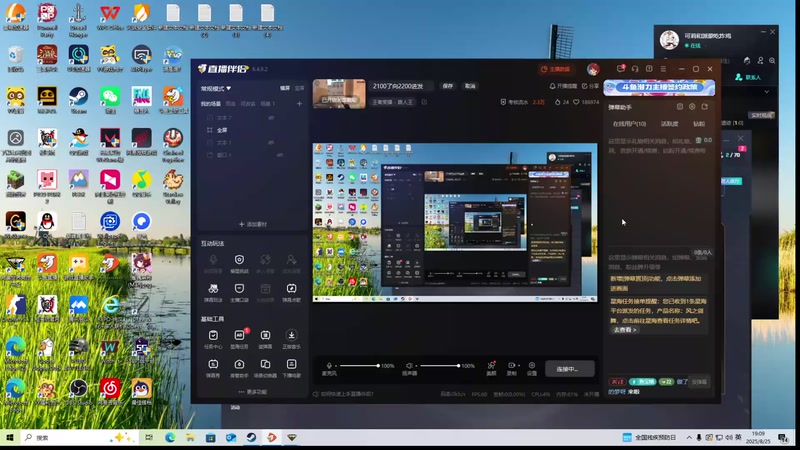The image size is (800, 450).
Task: Open the 主播数据 button
Action: coord(555,69)
